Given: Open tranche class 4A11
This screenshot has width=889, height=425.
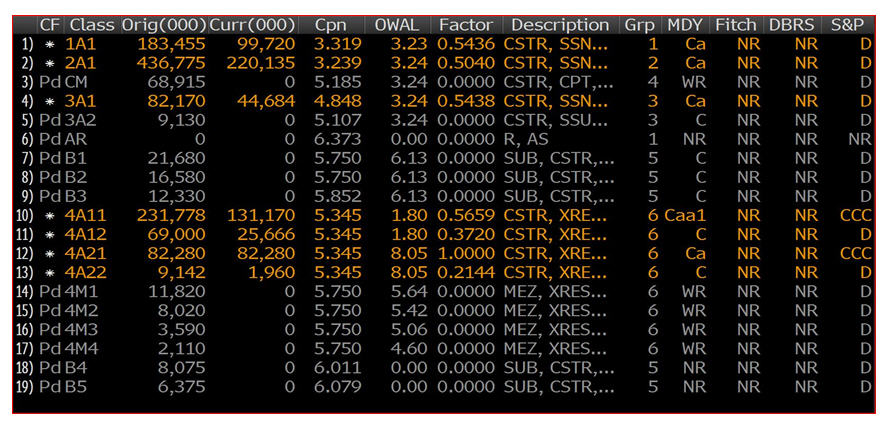Looking at the screenshot, I should pyautogui.click(x=87, y=216).
